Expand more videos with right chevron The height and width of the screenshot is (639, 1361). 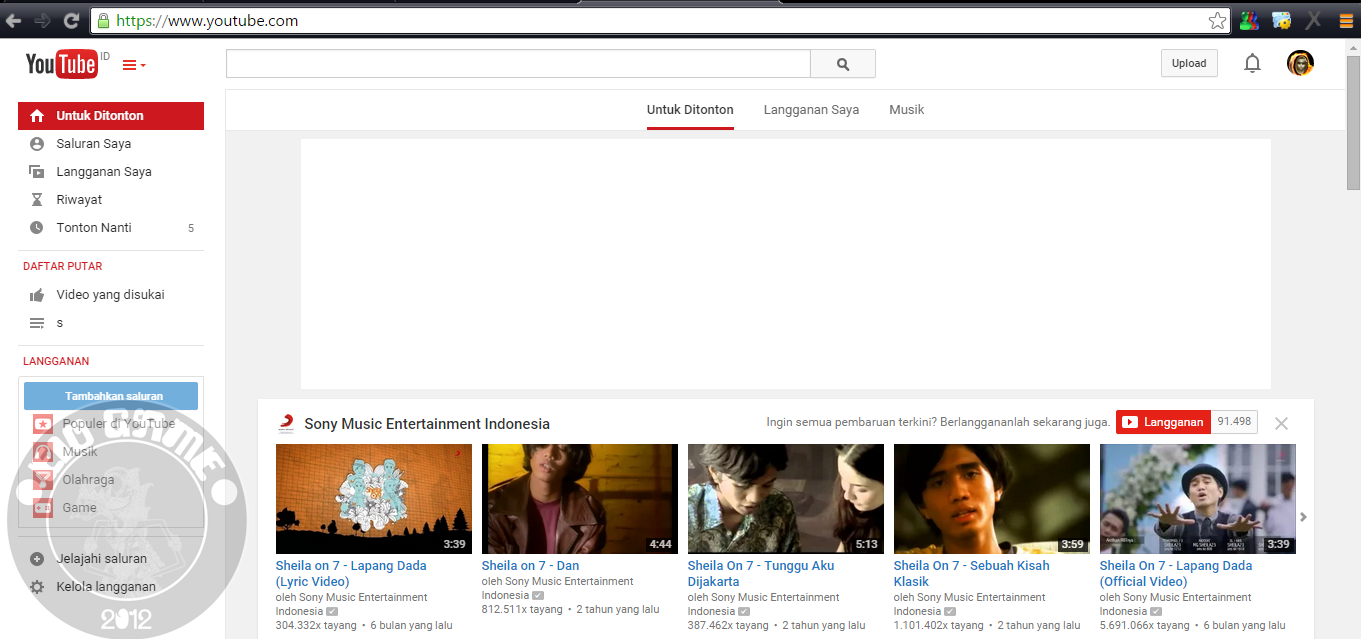pos(1303,517)
